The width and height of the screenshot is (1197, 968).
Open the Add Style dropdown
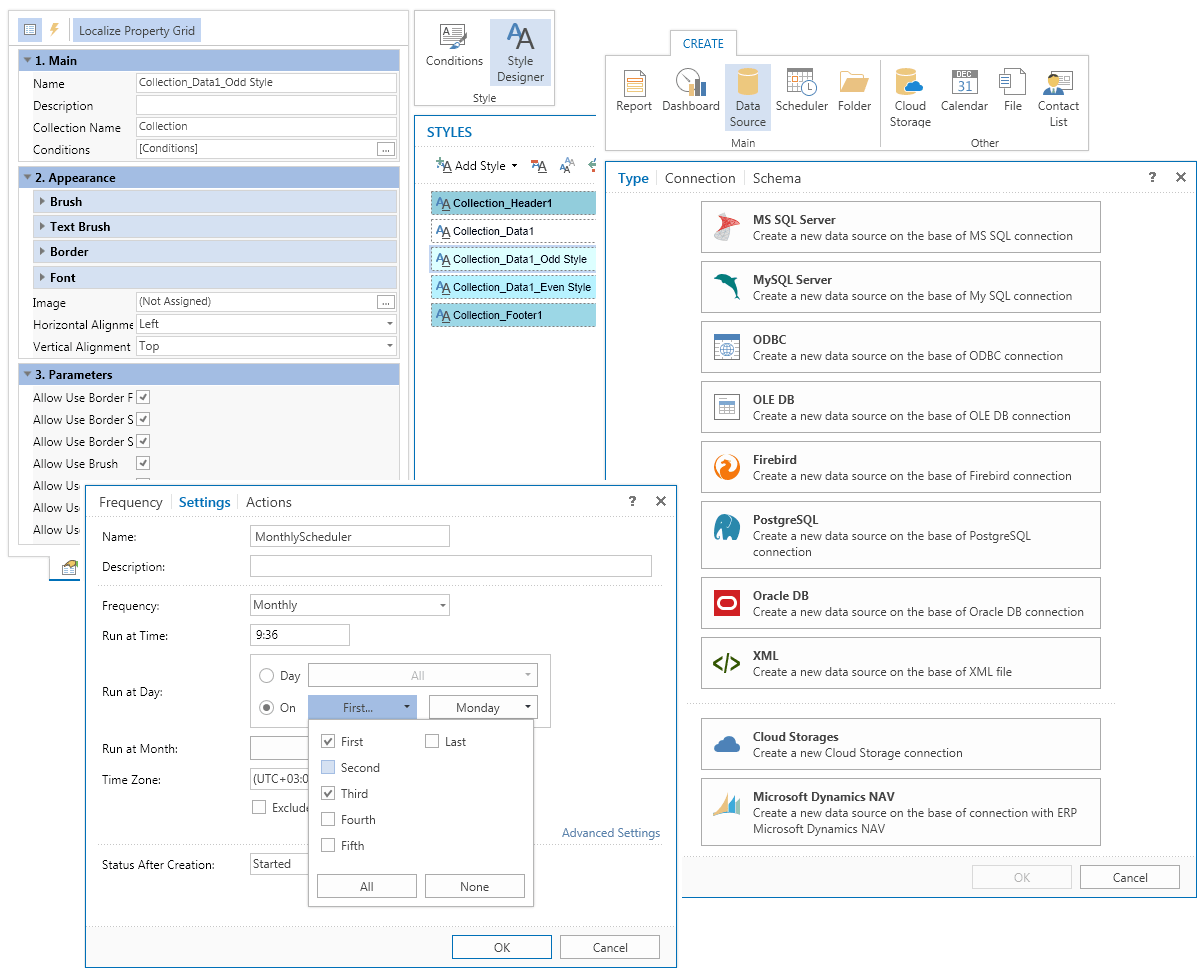click(476, 166)
